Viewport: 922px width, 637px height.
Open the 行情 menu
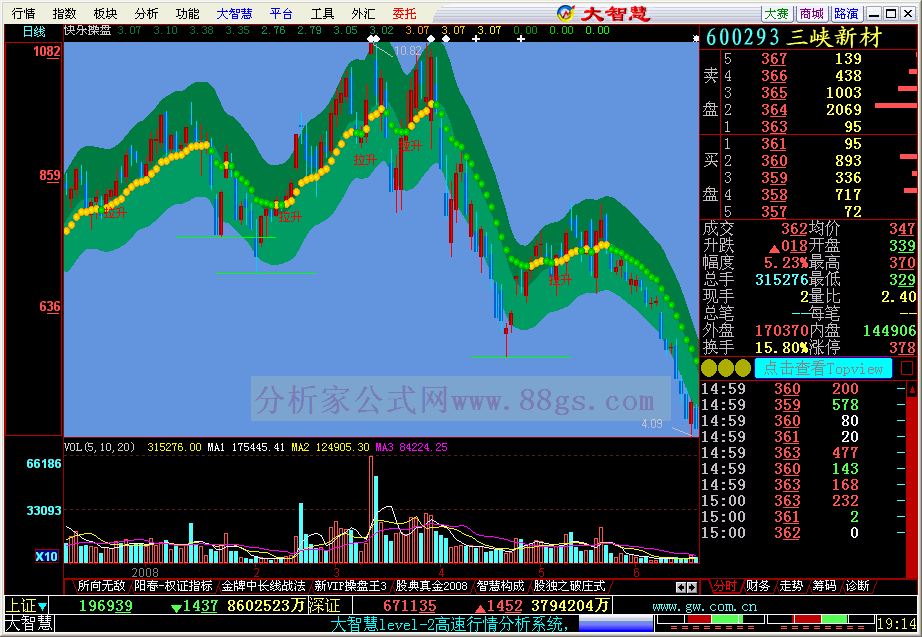tap(24, 13)
